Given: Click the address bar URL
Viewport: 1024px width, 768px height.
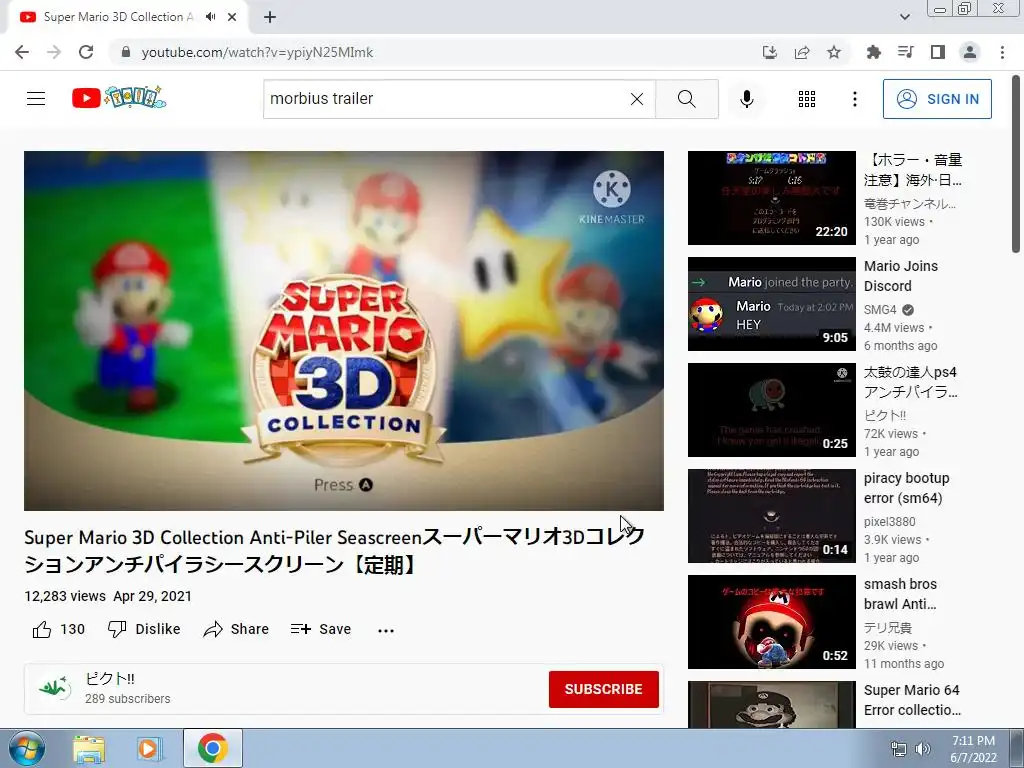Looking at the screenshot, I should tap(257, 52).
